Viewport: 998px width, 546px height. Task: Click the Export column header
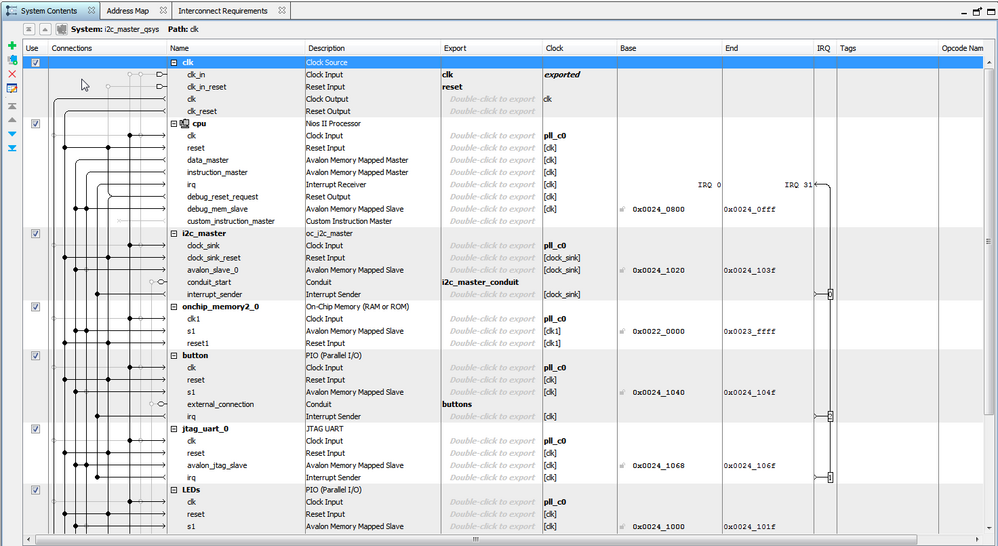point(491,48)
